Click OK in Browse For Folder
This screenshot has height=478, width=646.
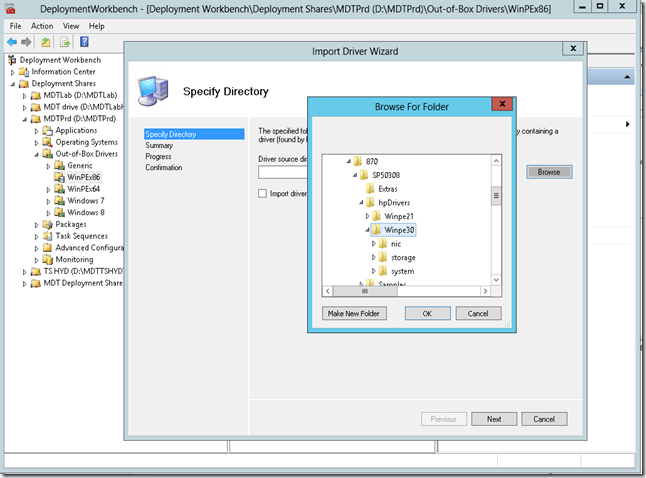(x=427, y=313)
